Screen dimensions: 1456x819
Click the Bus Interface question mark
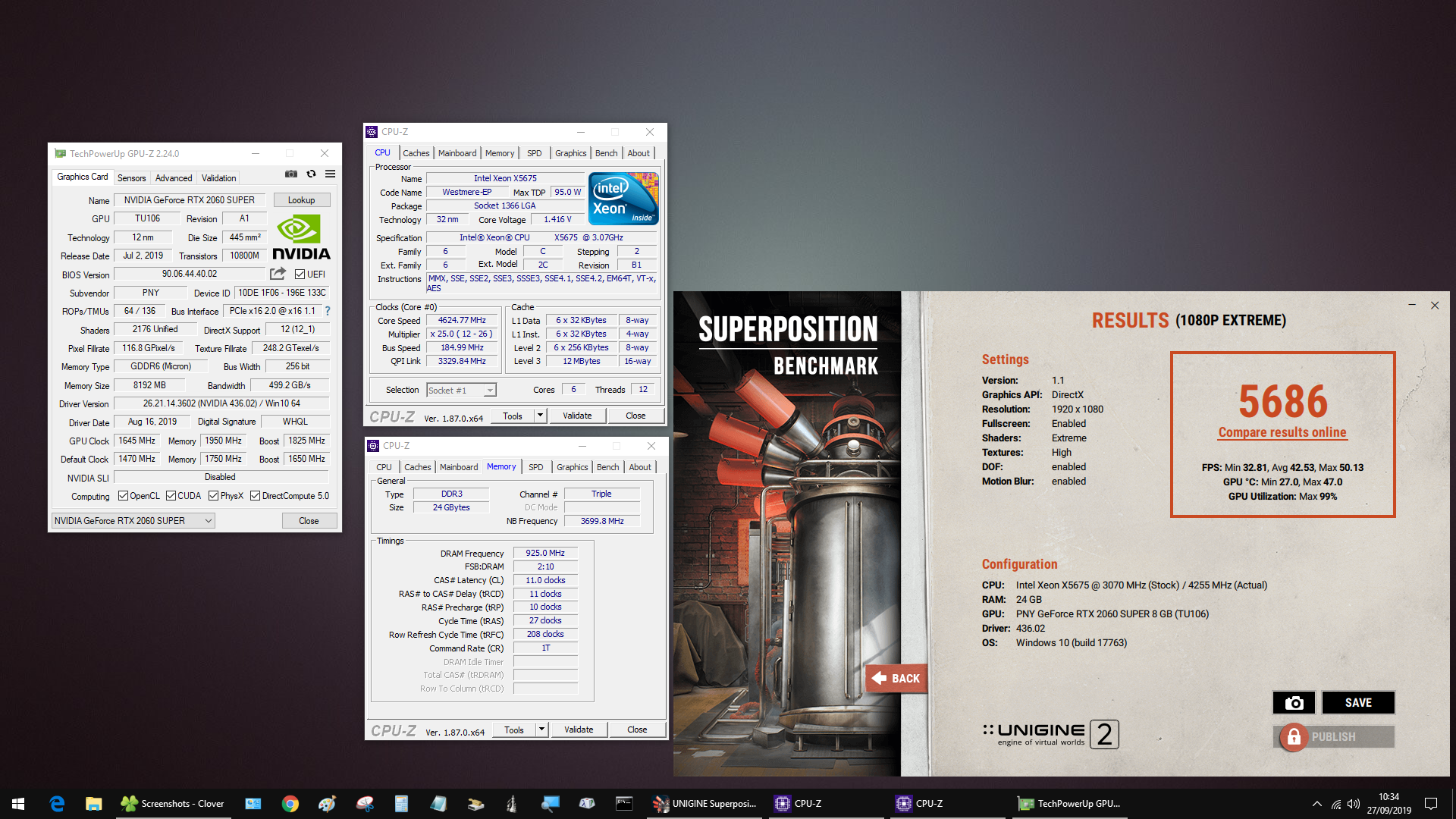point(328,311)
